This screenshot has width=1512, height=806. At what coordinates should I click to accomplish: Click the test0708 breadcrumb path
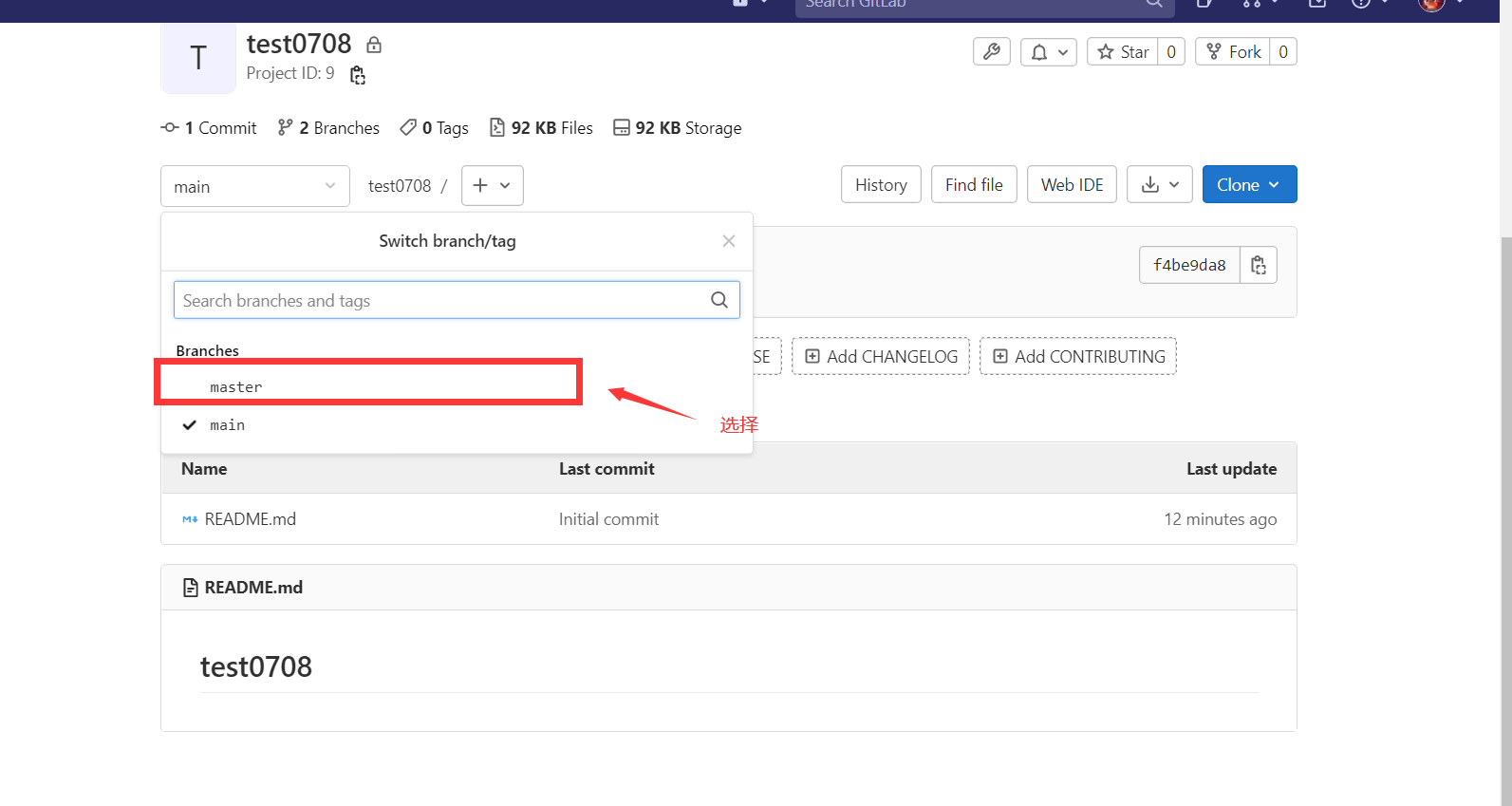click(400, 186)
